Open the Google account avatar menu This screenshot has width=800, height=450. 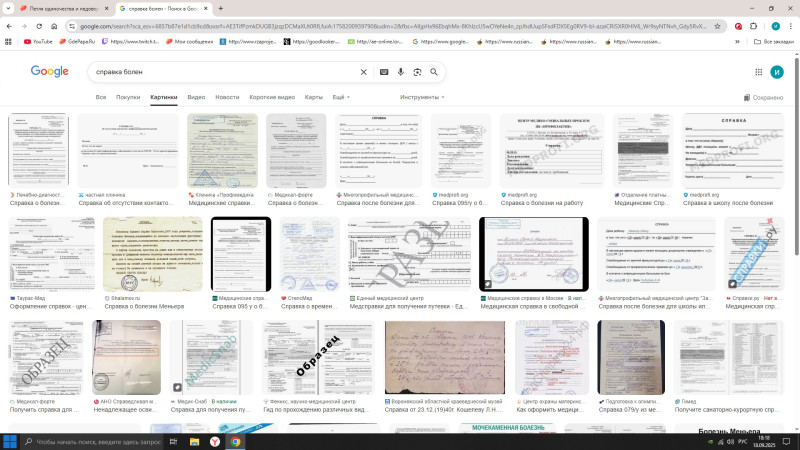pos(777,72)
